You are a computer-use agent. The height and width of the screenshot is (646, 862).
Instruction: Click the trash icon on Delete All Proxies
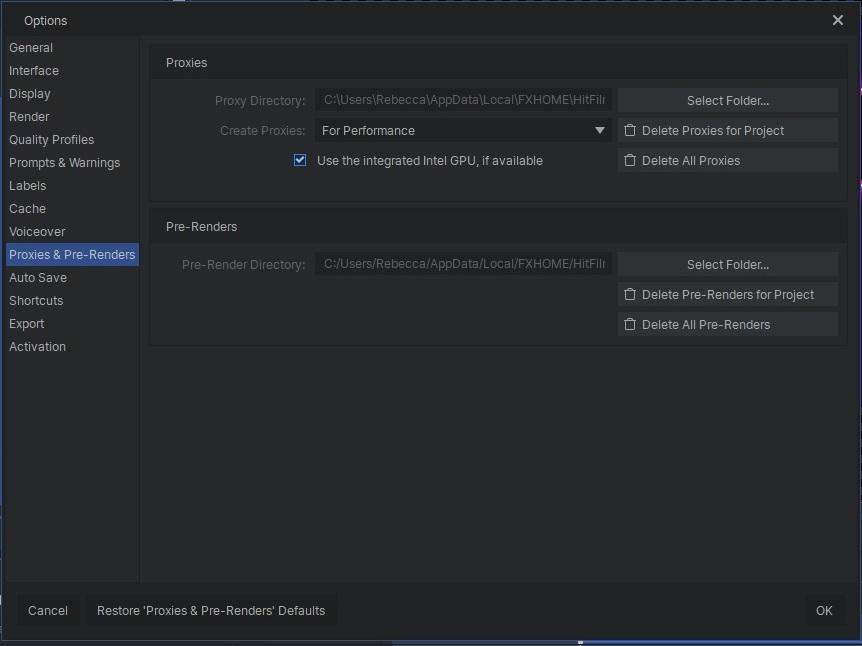tap(631, 160)
